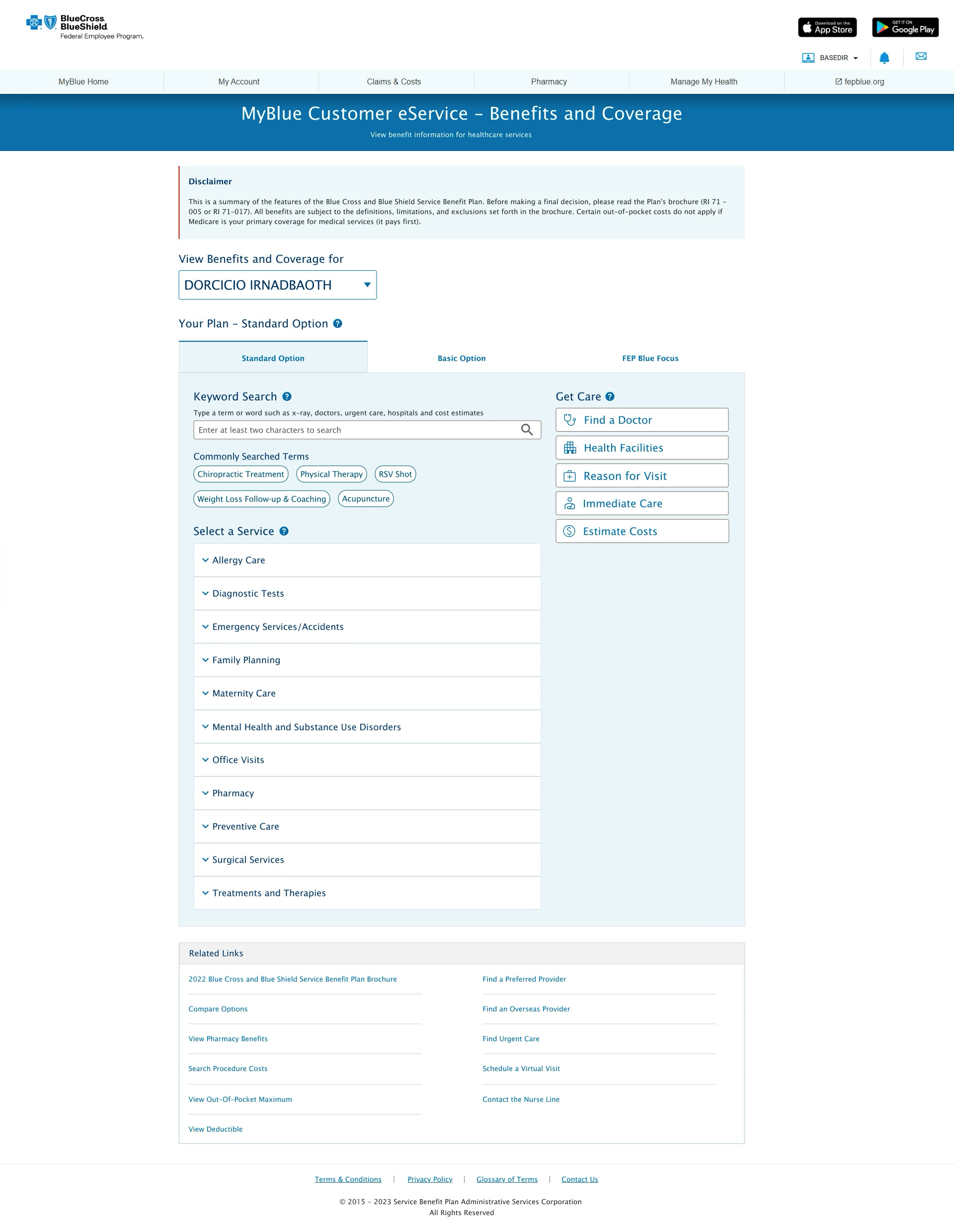Click Your Plan help question icon

point(337,324)
